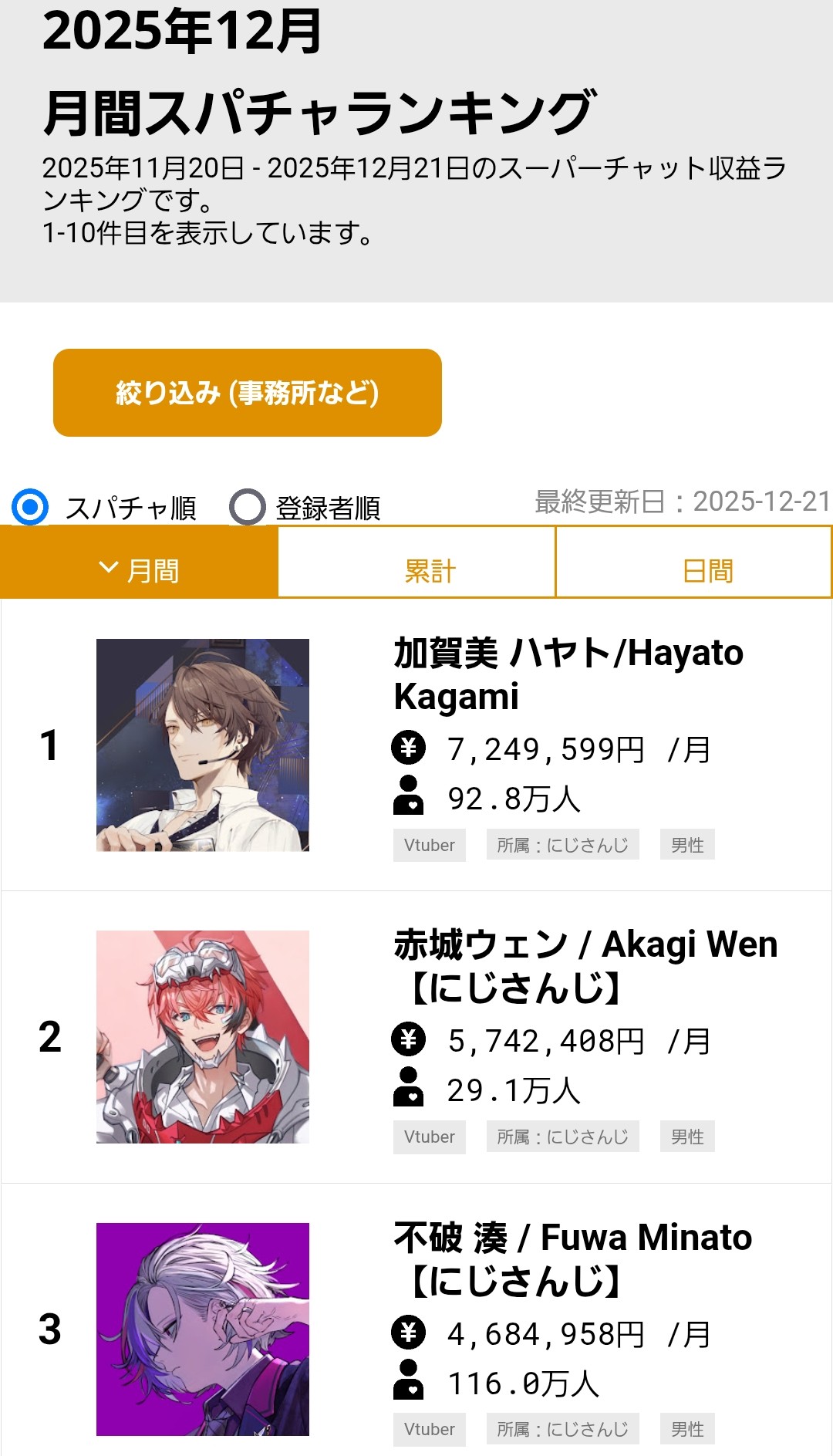
Task: Click yen icon beside Fuwa Minato's earnings
Action: (408, 1332)
